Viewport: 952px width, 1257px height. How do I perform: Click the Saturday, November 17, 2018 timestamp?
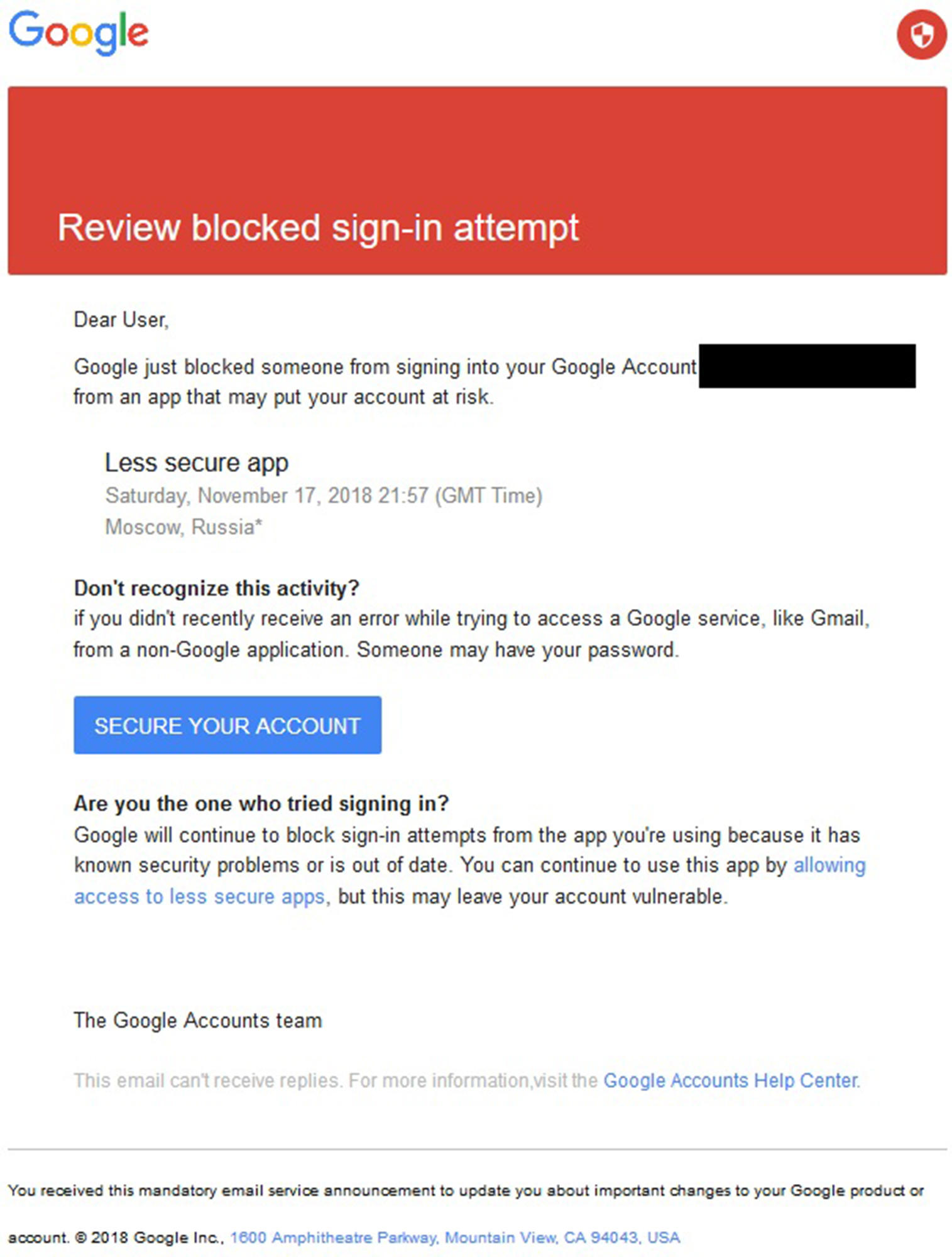[x=323, y=496]
